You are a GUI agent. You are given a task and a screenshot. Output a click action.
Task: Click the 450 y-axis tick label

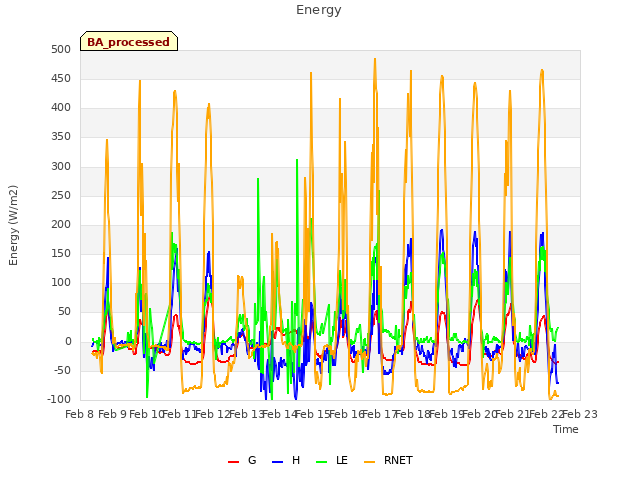coord(61,78)
